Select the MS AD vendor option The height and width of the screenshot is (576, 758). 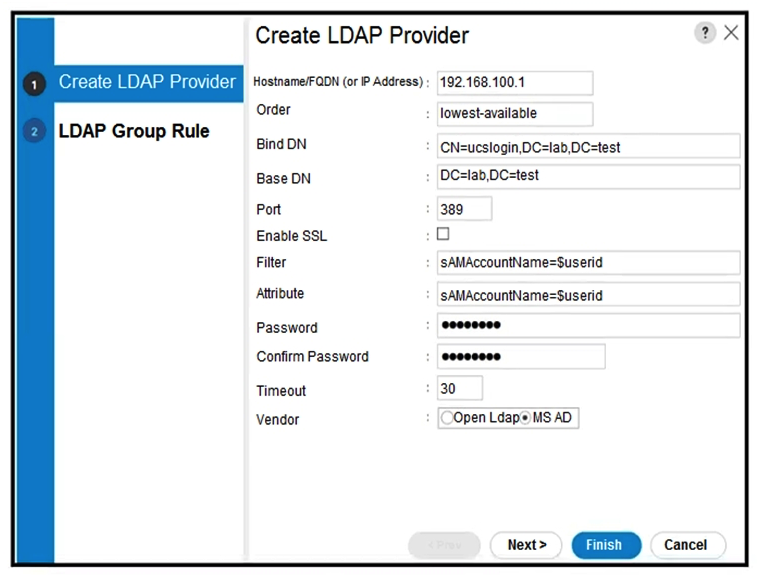pos(525,418)
